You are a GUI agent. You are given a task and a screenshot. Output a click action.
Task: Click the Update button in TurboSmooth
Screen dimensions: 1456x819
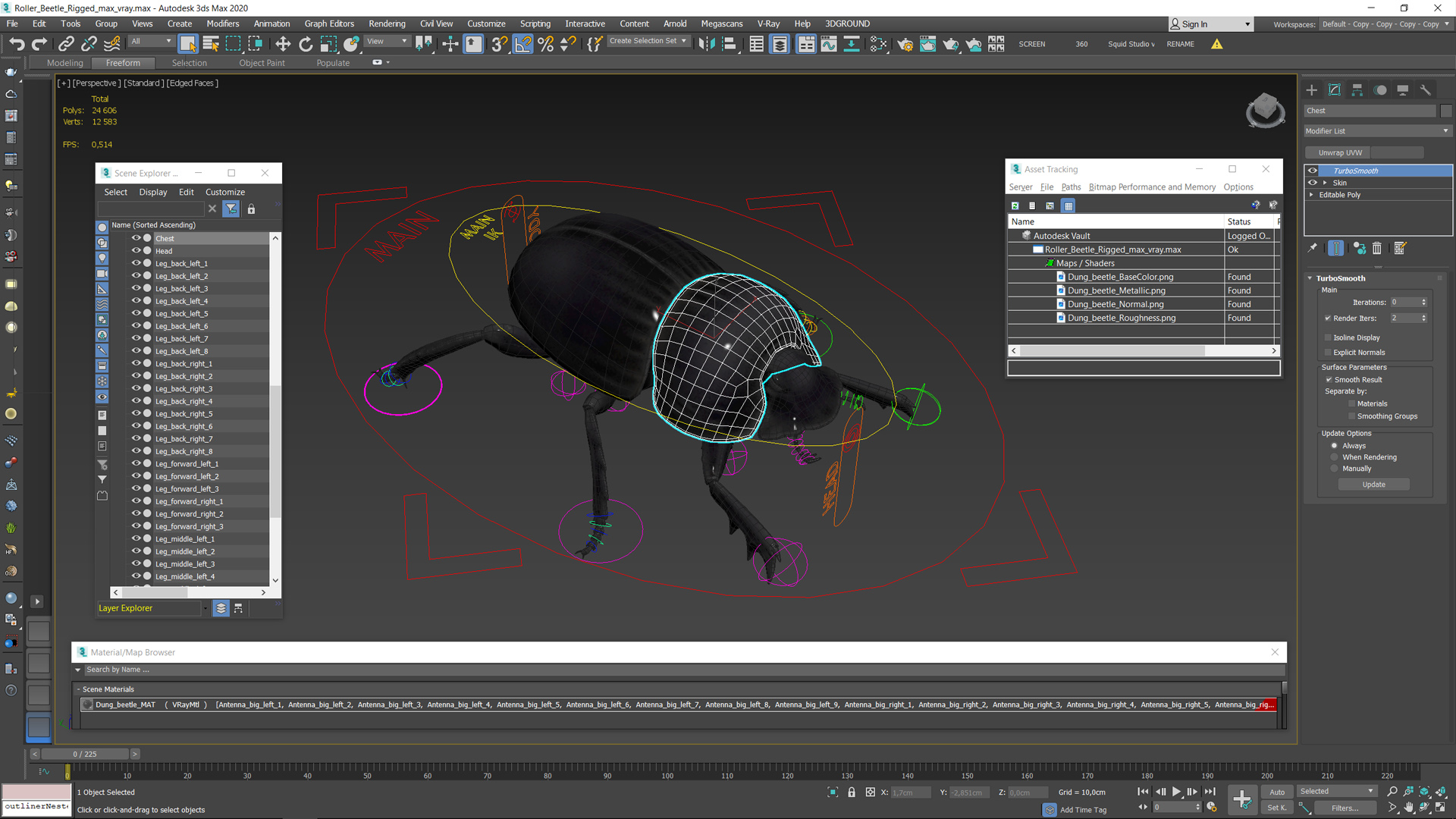(1373, 485)
